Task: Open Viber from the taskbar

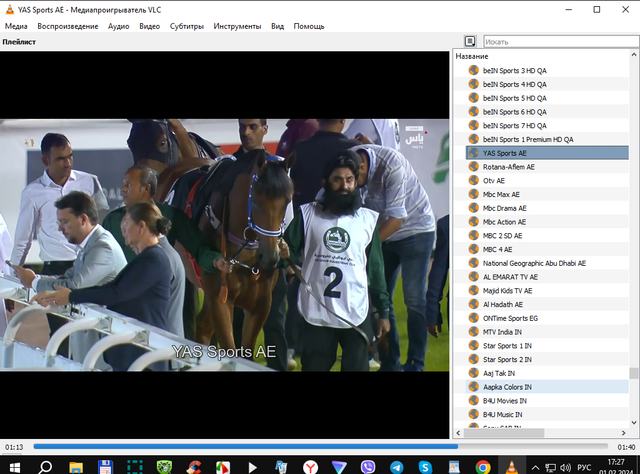Action: click(x=368, y=467)
